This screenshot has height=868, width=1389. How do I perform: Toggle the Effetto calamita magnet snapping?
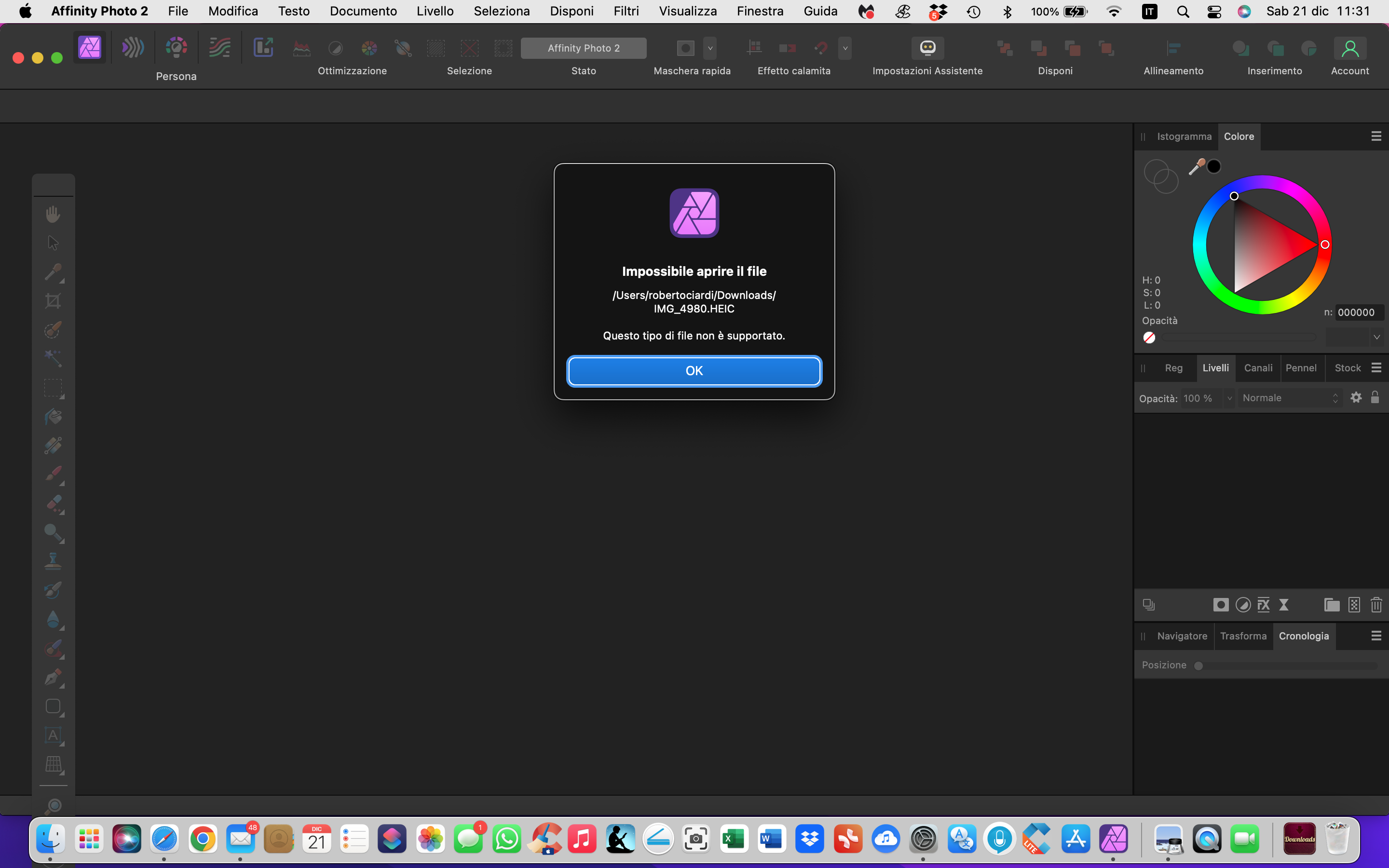[821, 48]
